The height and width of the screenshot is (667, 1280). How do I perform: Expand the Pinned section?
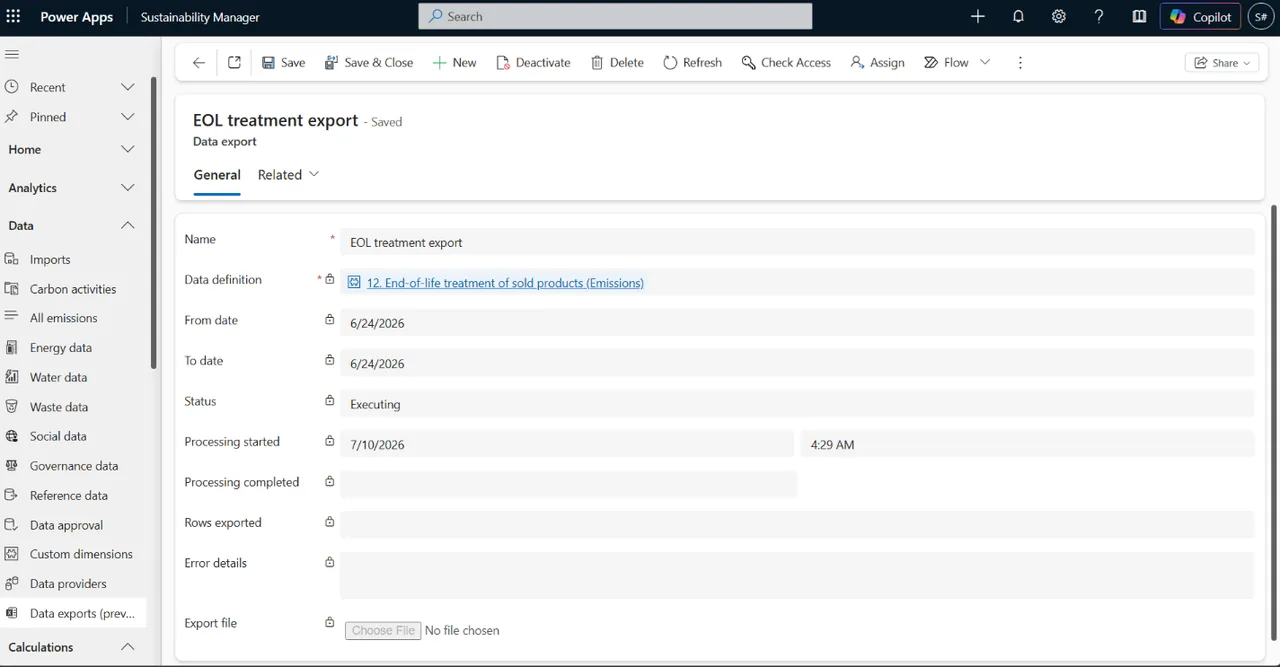pyautogui.click(x=127, y=117)
